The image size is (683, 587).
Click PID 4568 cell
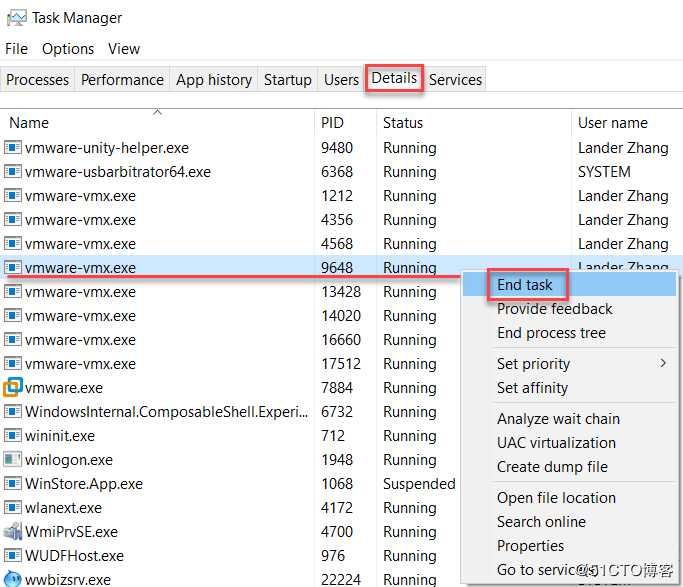tap(337, 243)
